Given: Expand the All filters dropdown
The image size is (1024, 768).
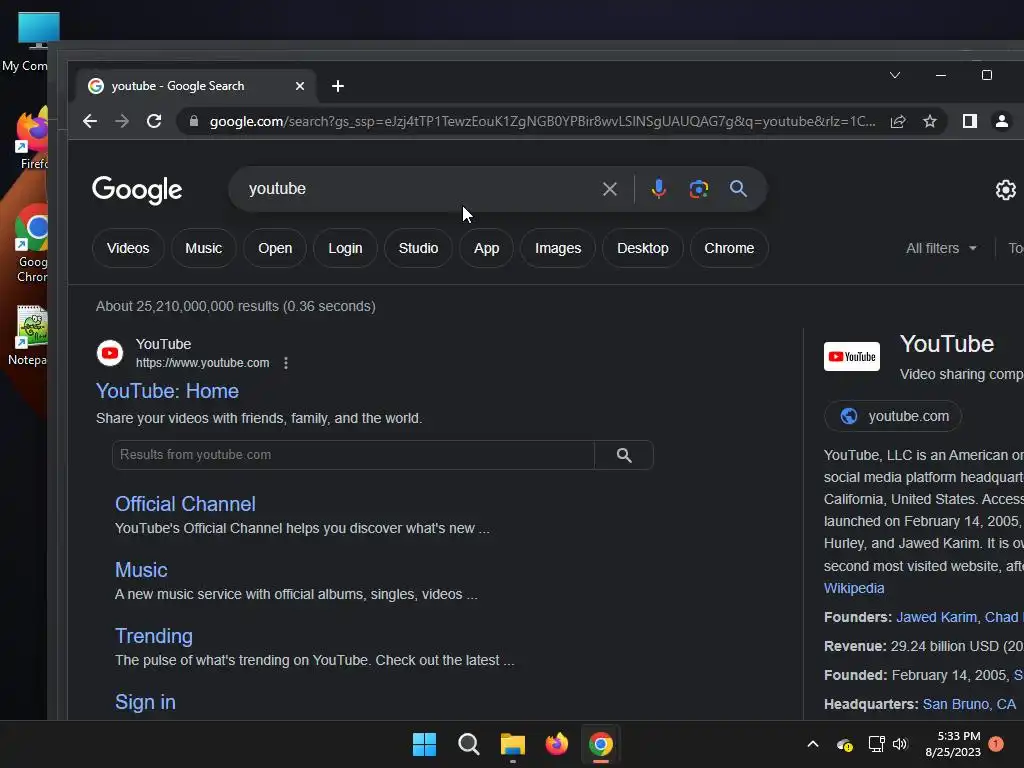Looking at the screenshot, I should [941, 248].
